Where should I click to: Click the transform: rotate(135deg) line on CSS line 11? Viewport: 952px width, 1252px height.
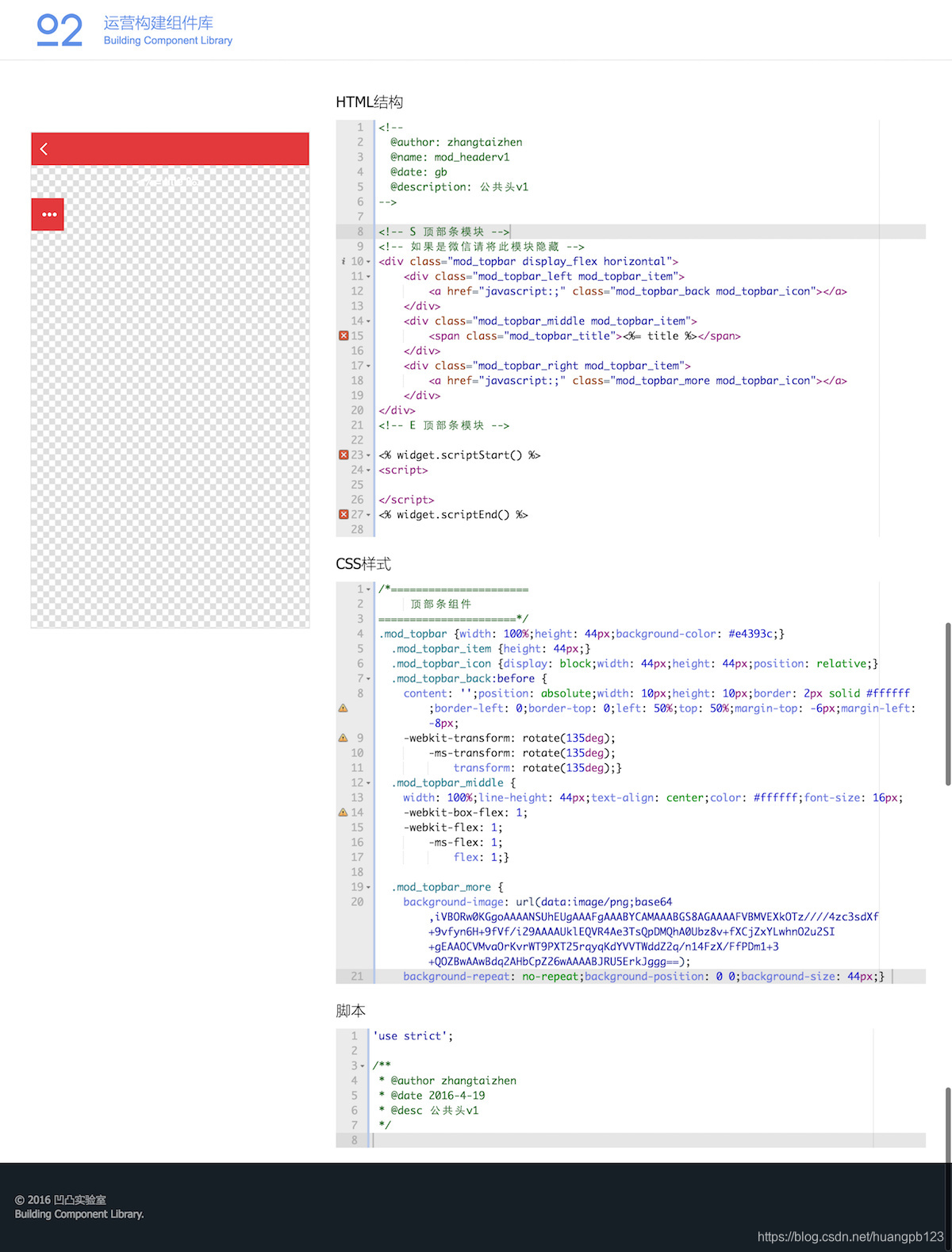click(x=537, y=768)
